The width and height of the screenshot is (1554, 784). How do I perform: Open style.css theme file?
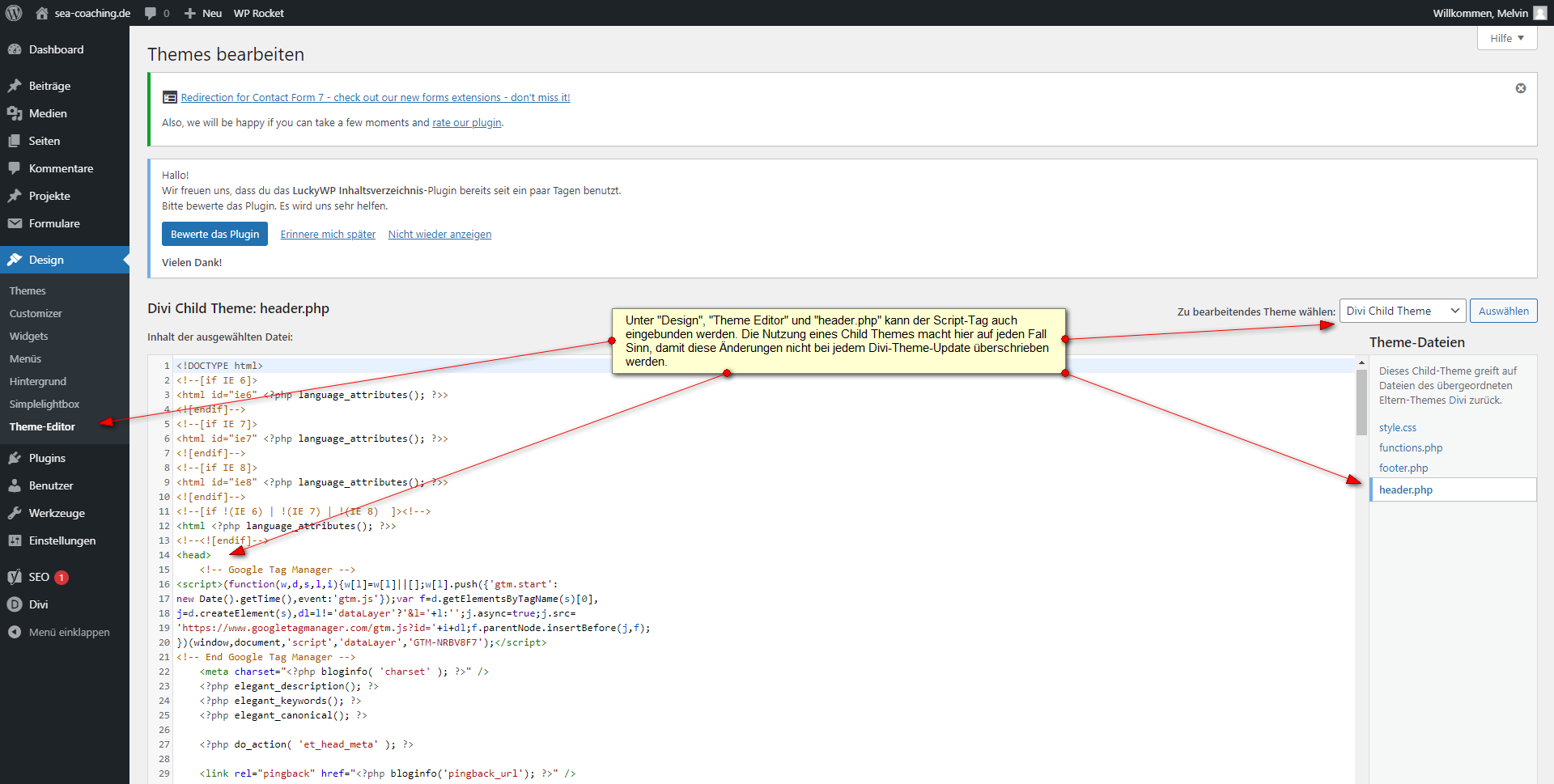[1398, 428]
